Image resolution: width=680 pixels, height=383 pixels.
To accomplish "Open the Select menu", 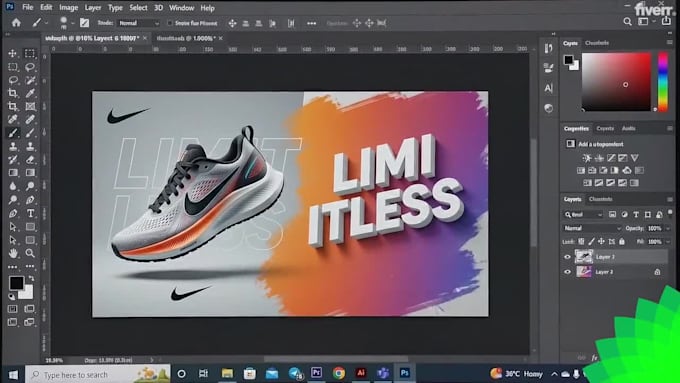I will click(138, 7).
